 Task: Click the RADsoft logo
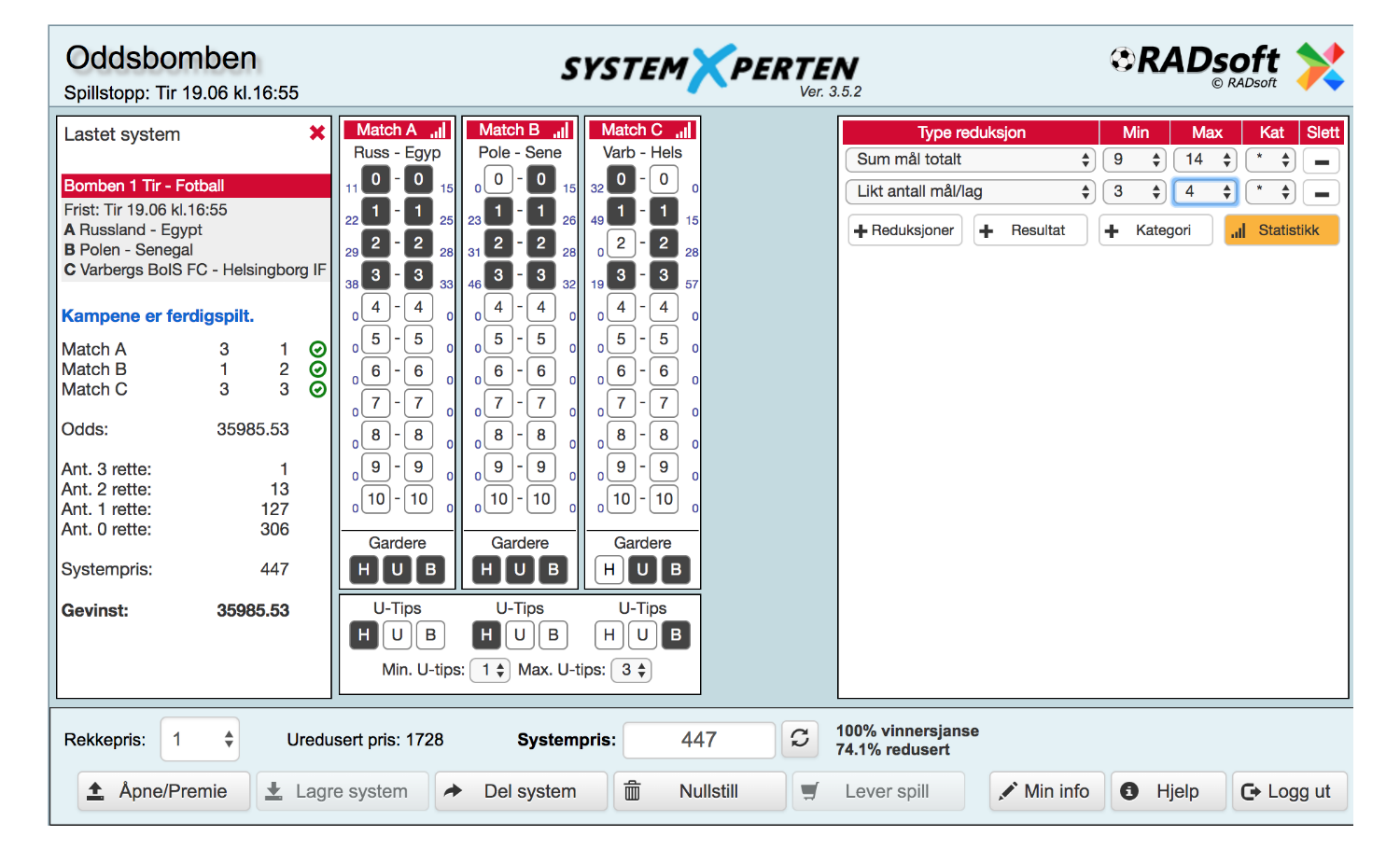(x=1228, y=65)
